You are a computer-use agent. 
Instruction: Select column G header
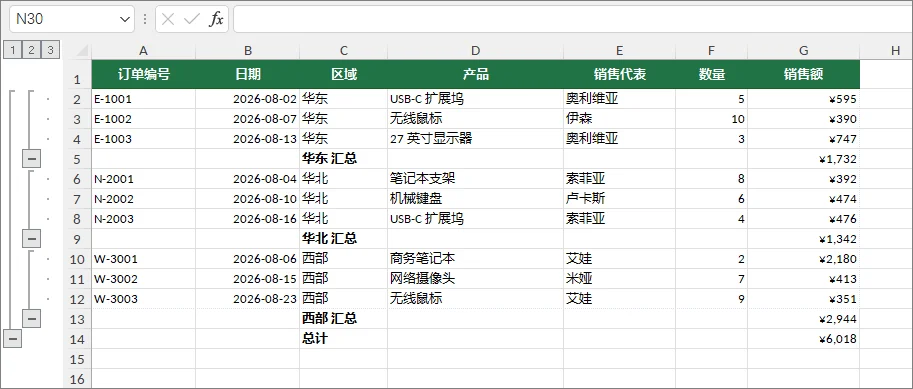pos(804,51)
